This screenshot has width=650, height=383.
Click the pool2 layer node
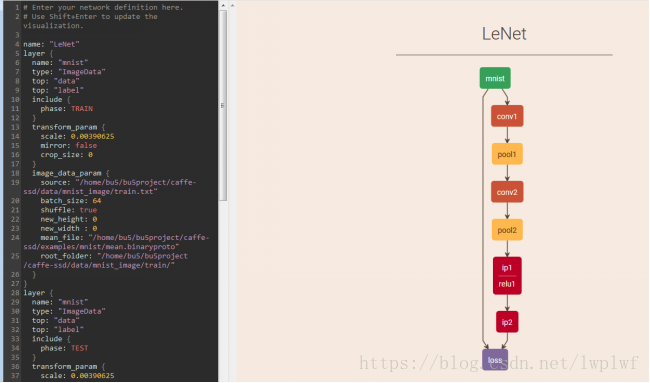pos(507,230)
